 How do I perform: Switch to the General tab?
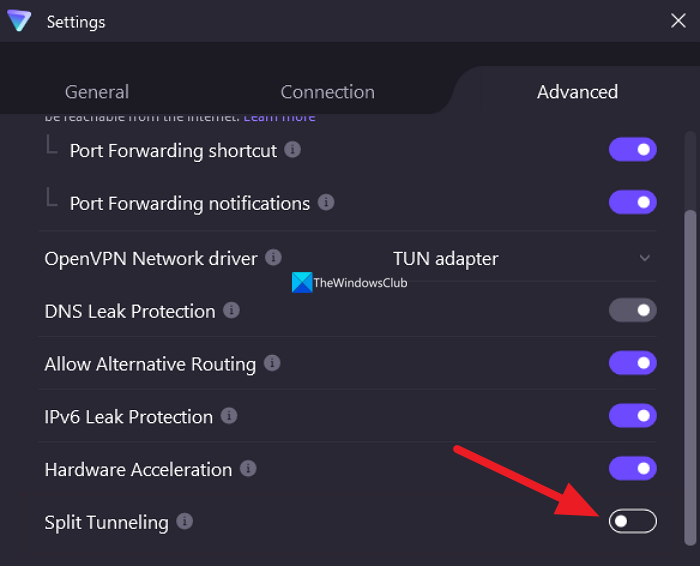96,92
